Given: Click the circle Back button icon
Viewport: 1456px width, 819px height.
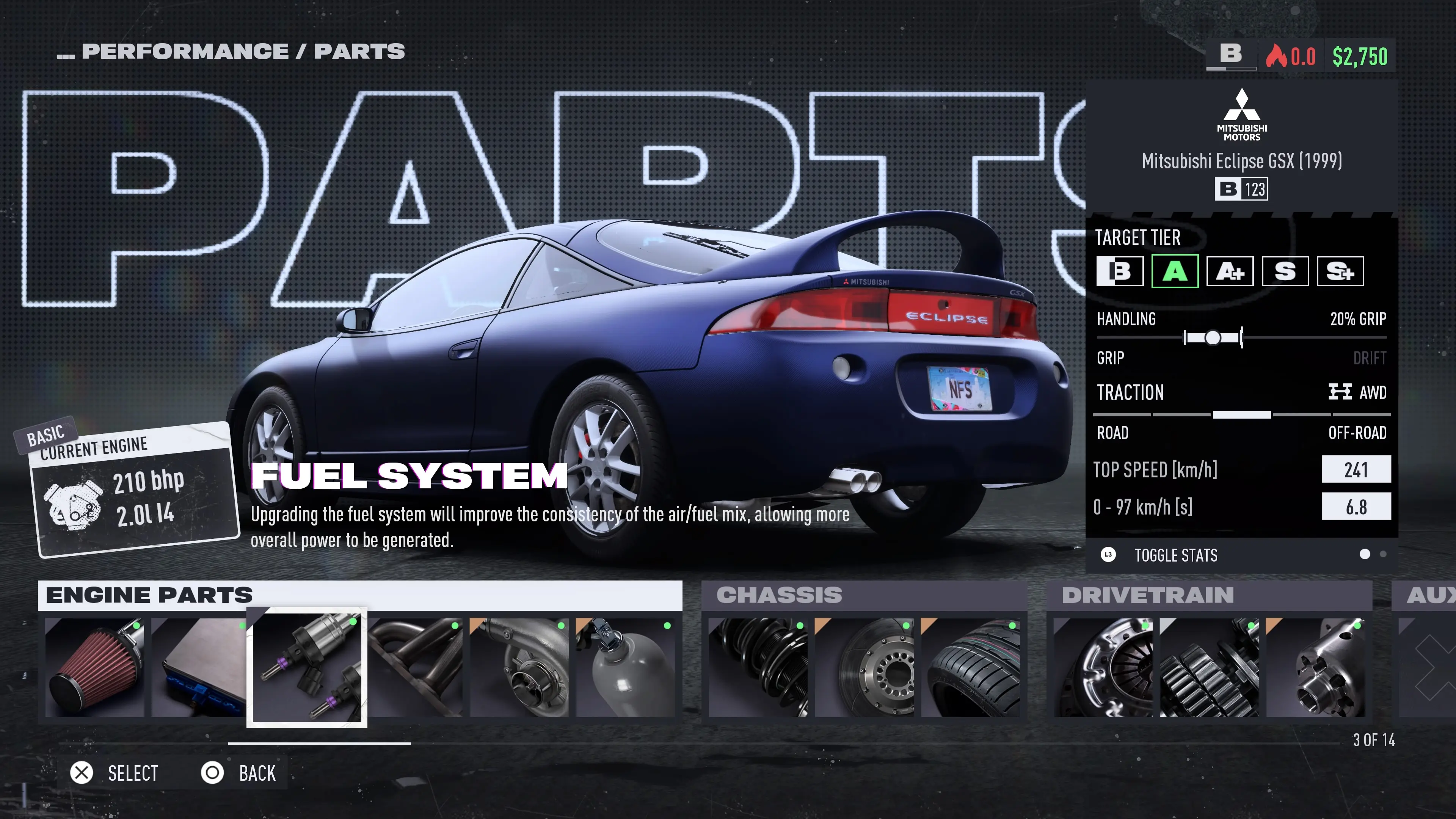Looking at the screenshot, I should coord(212,773).
